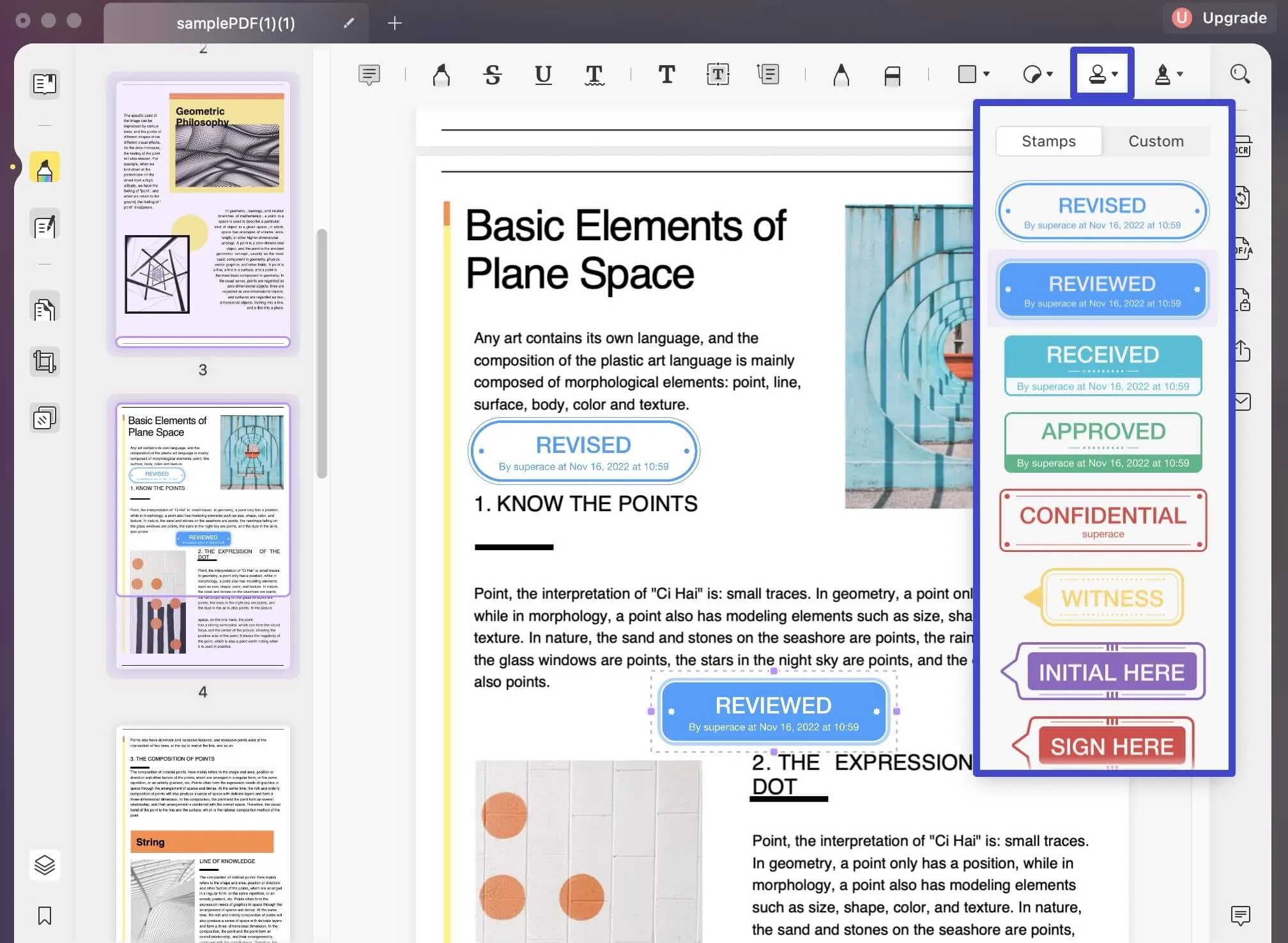
Task: Toggle the layers panel sidebar
Action: tap(44, 864)
